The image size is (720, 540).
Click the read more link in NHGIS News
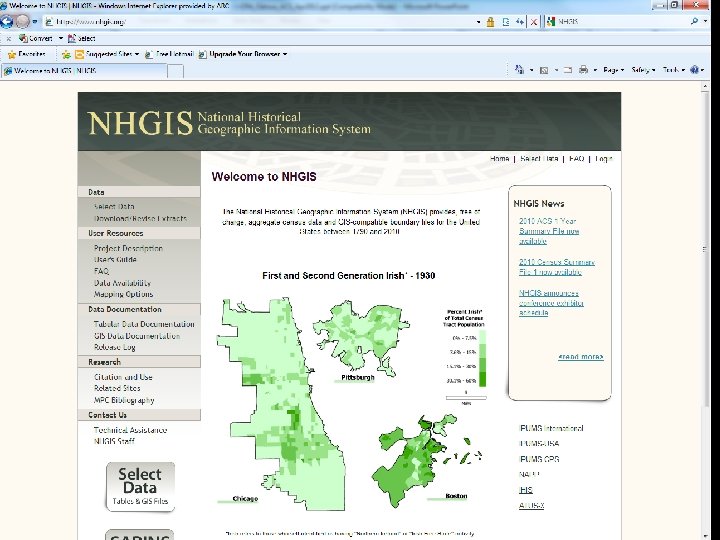pos(580,357)
